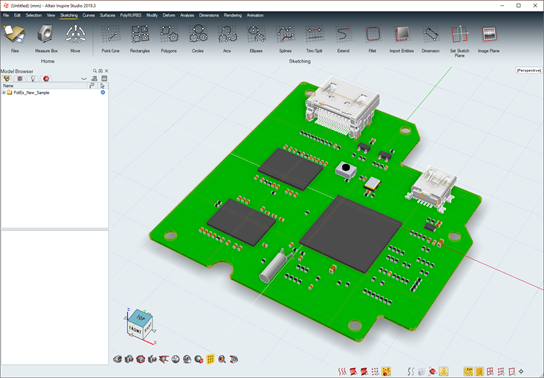Choose the Circles sketching tool
The height and width of the screenshot is (378, 544).
tap(198, 38)
